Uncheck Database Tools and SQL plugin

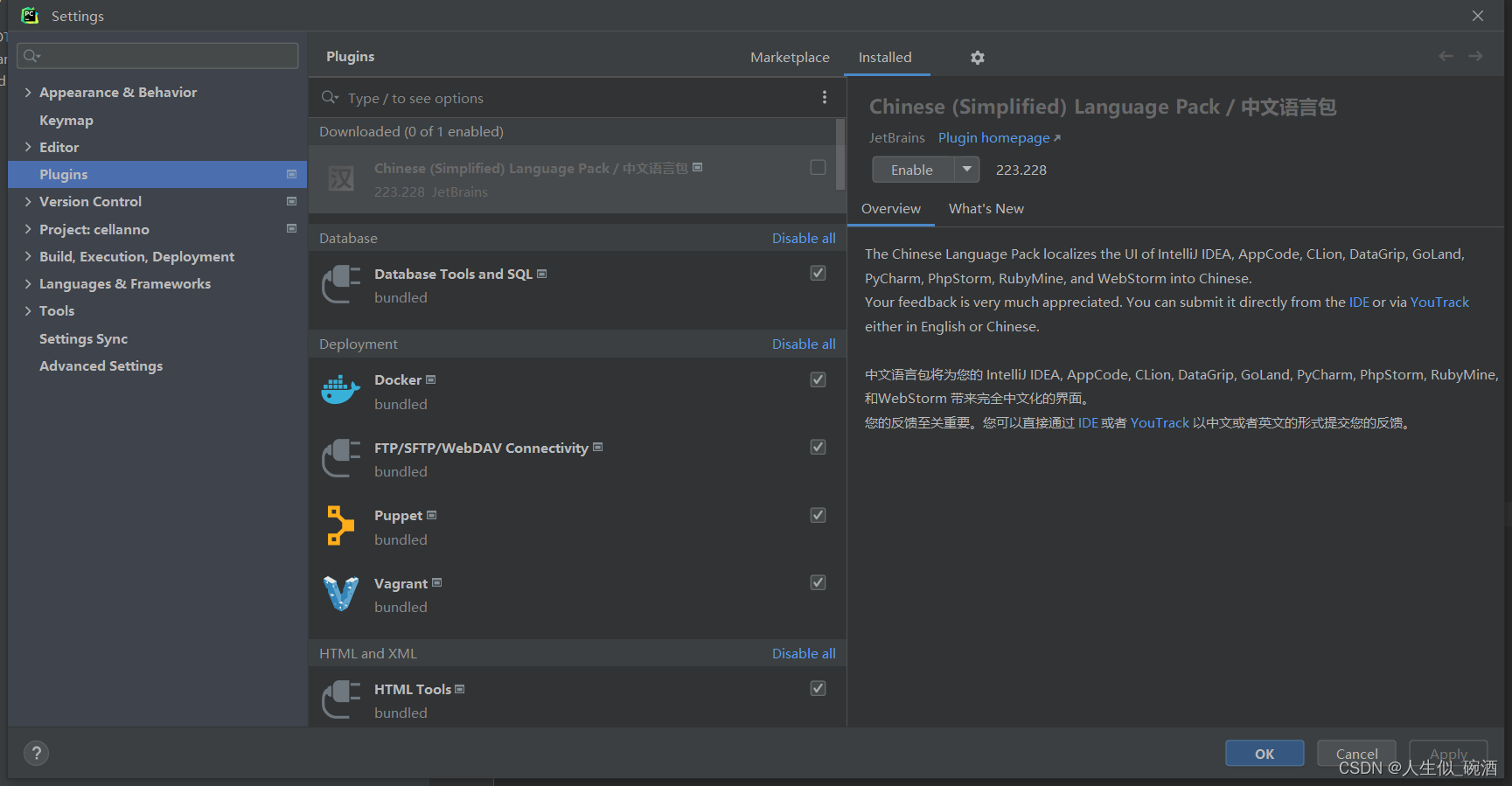pos(818,273)
